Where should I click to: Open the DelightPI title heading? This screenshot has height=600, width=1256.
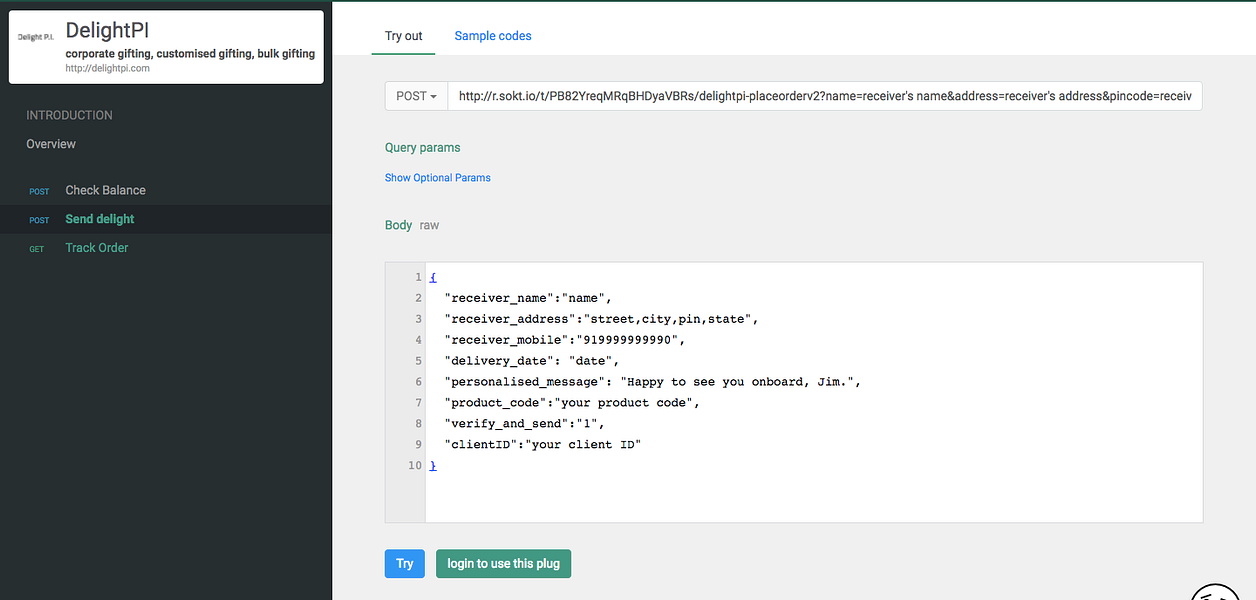click(107, 31)
